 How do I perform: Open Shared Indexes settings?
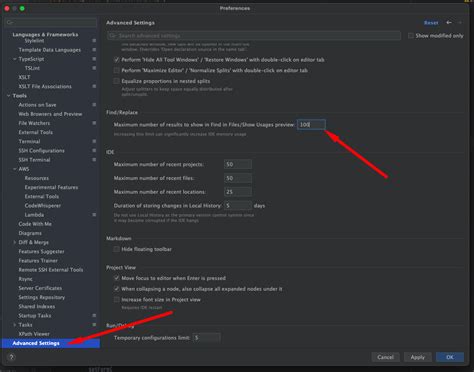37,306
